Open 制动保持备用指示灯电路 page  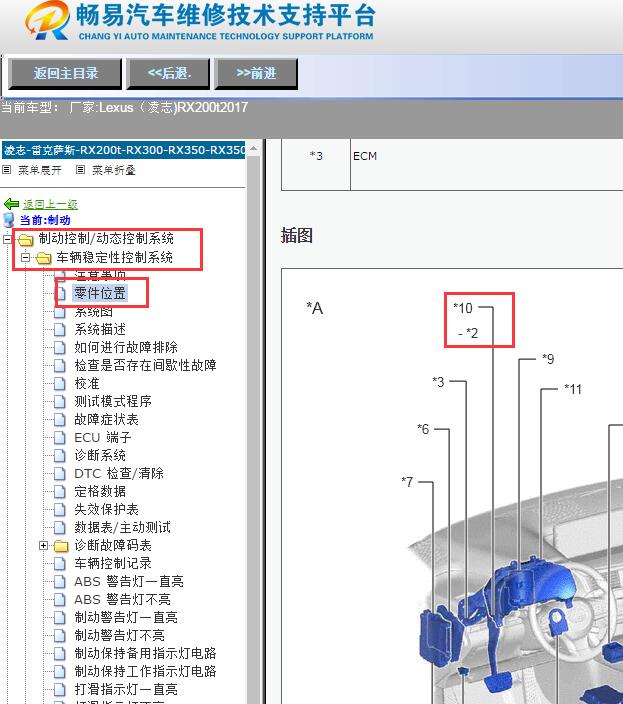(145, 653)
